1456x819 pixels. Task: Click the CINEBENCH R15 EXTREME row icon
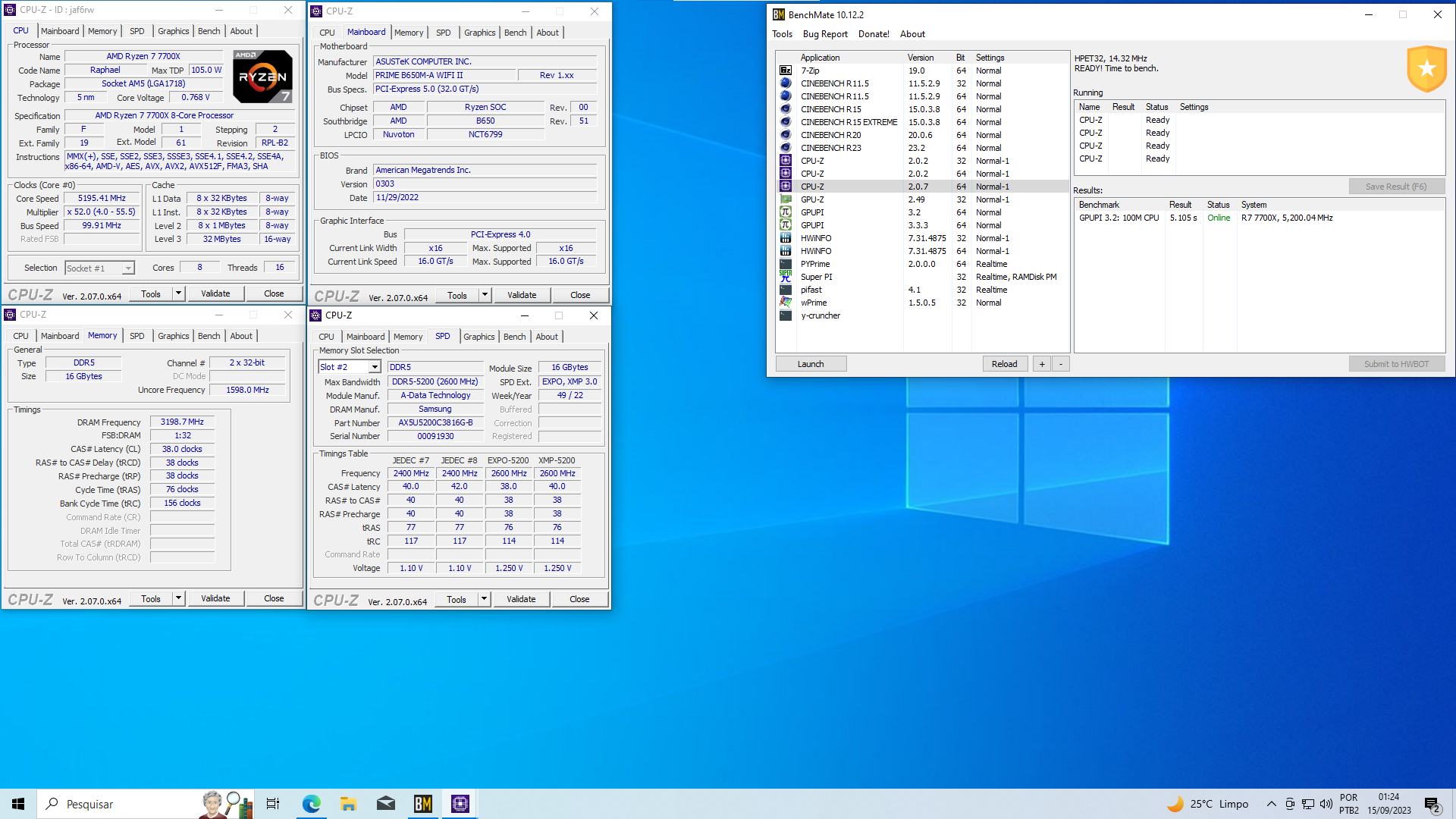786,122
